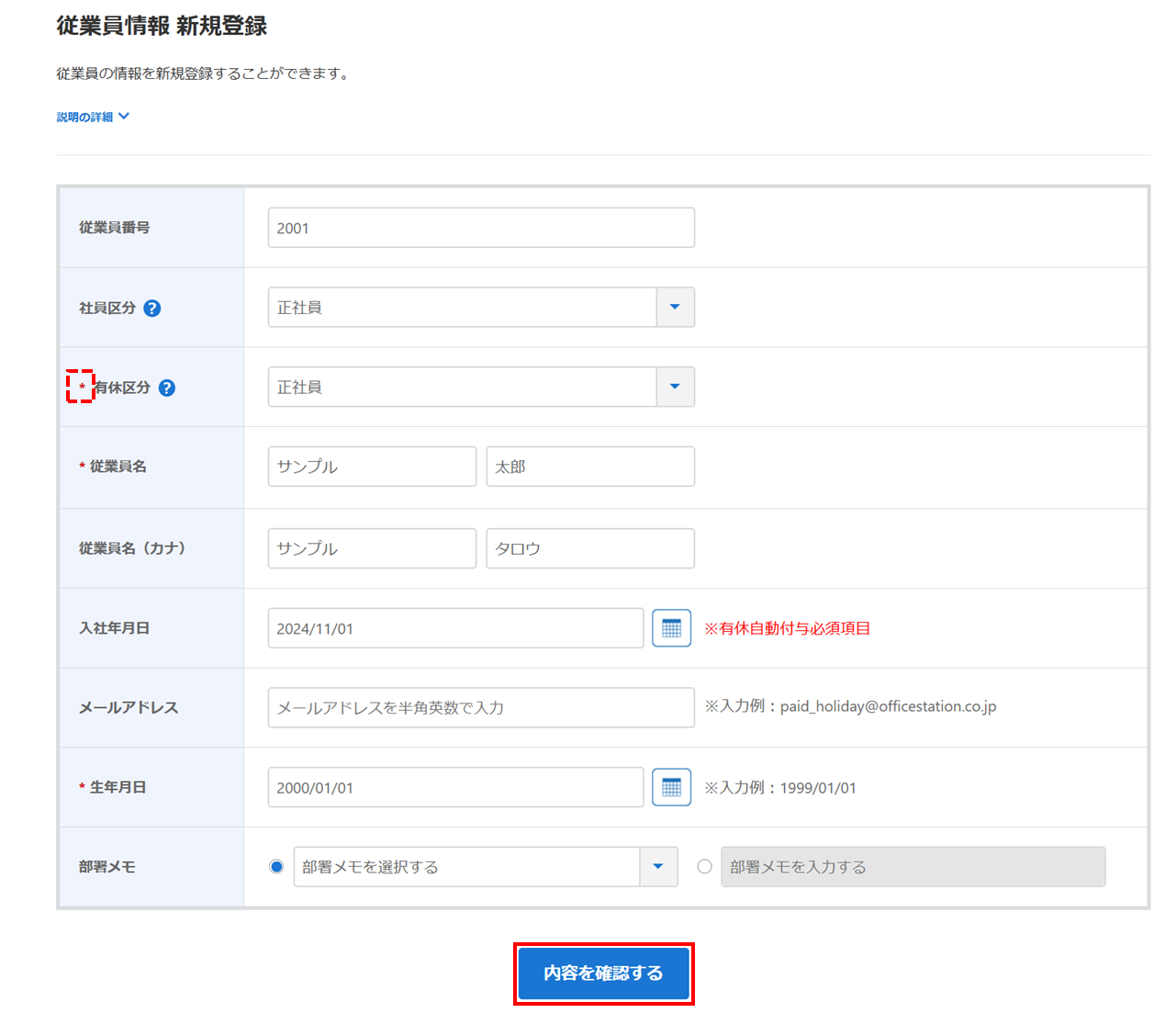Click the 従業員番号 input field

click(480, 228)
